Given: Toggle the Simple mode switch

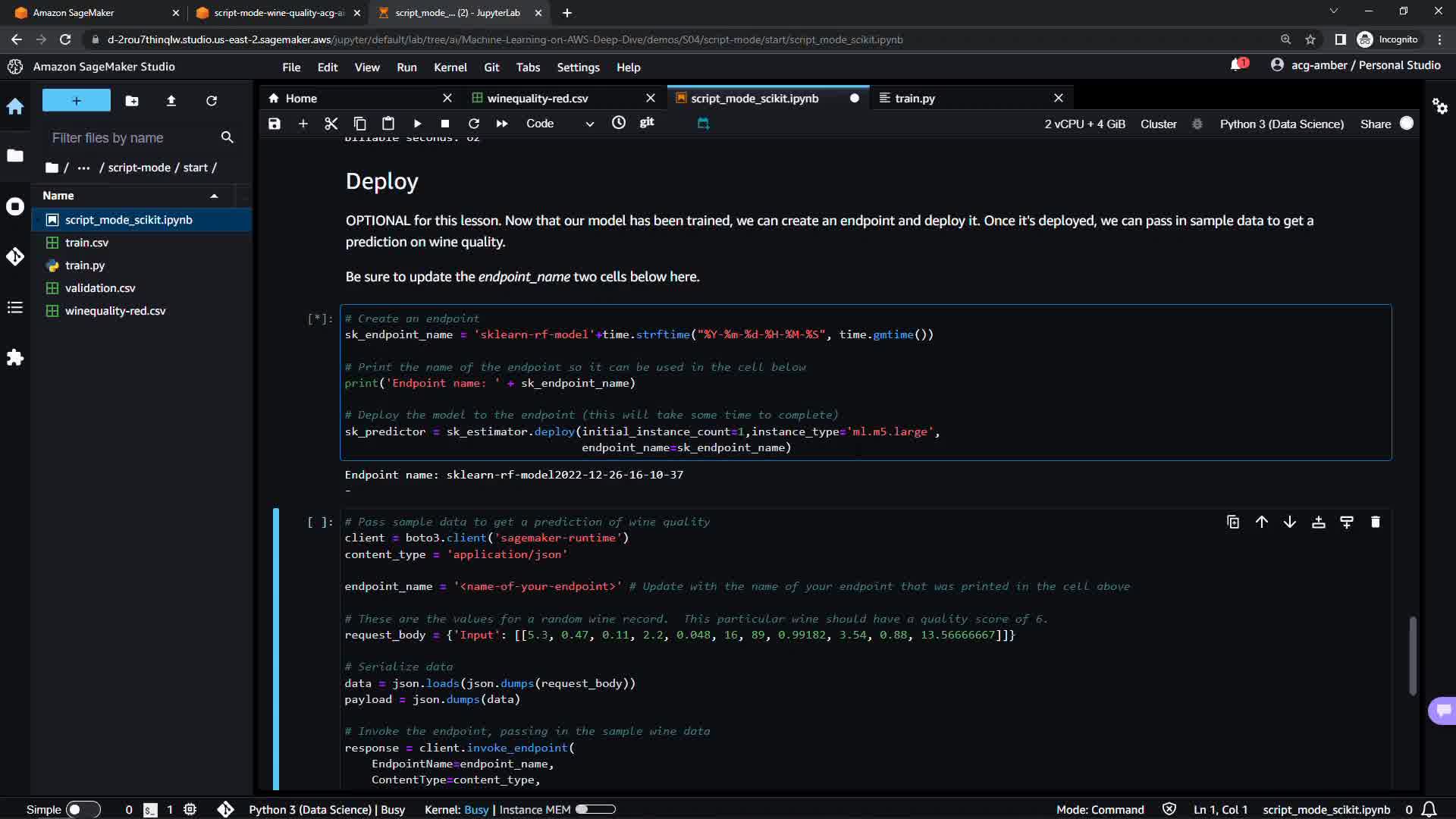Looking at the screenshot, I should [x=83, y=809].
